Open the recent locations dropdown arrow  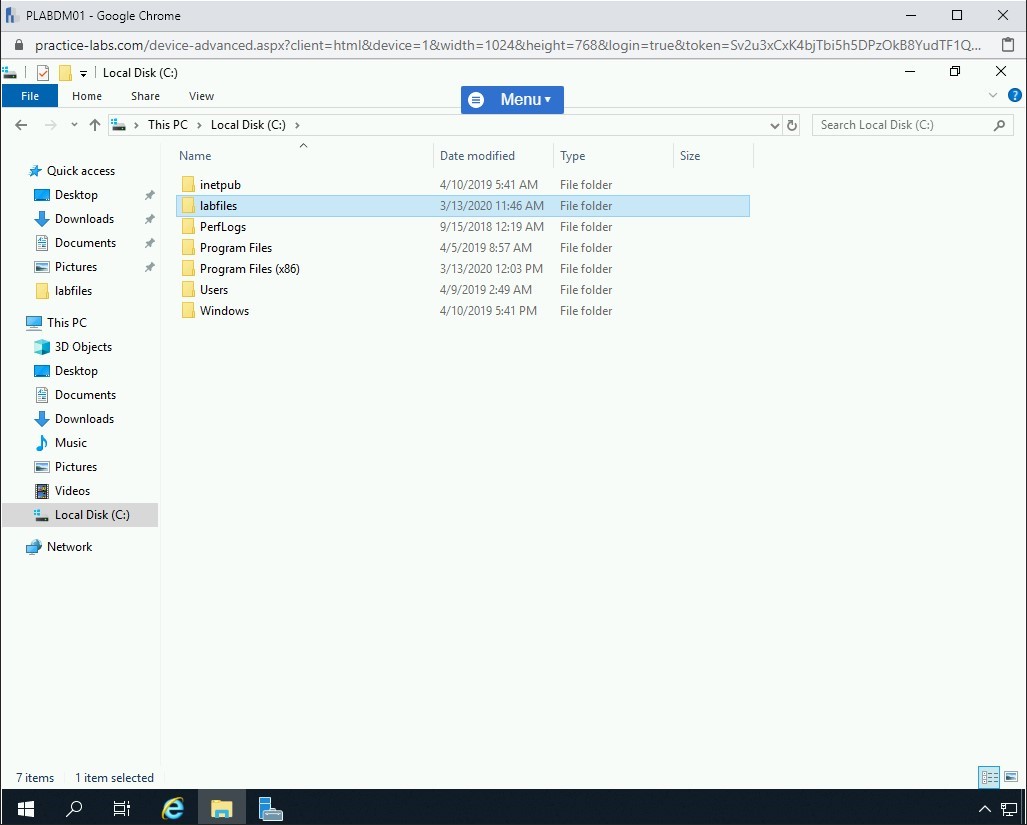pyautogui.click(x=74, y=125)
